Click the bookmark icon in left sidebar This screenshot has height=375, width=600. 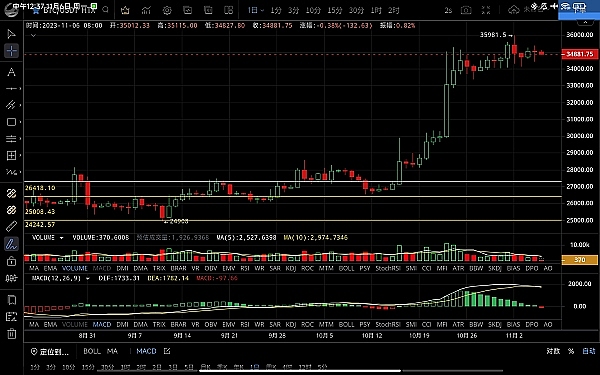coord(11,300)
